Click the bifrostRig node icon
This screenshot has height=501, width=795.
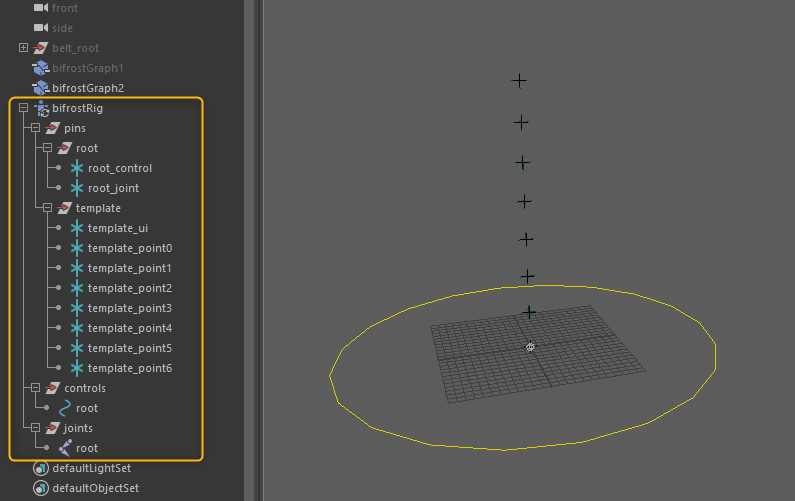41,108
